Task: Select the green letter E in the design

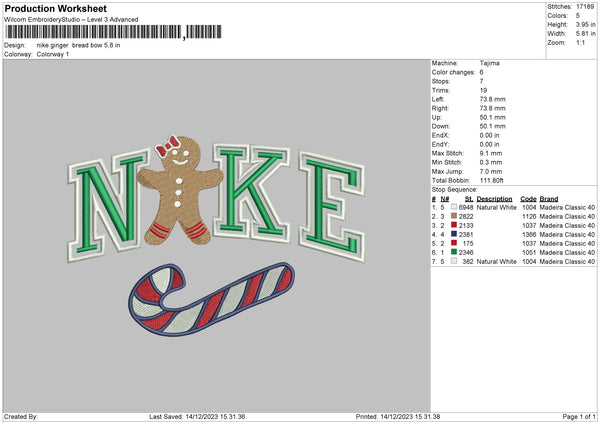Action: (331, 207)
